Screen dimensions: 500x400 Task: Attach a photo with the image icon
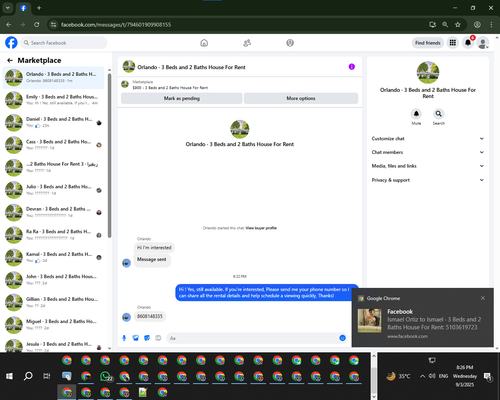[x=135, y=338]
